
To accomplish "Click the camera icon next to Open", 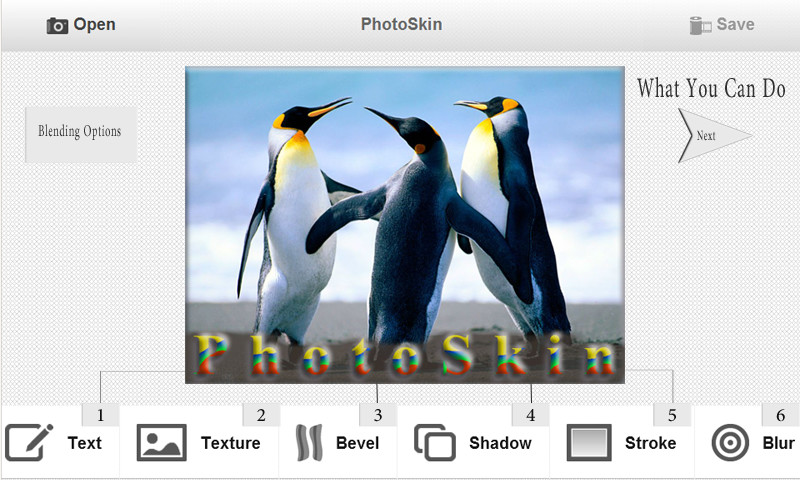I will click(57, 26).
